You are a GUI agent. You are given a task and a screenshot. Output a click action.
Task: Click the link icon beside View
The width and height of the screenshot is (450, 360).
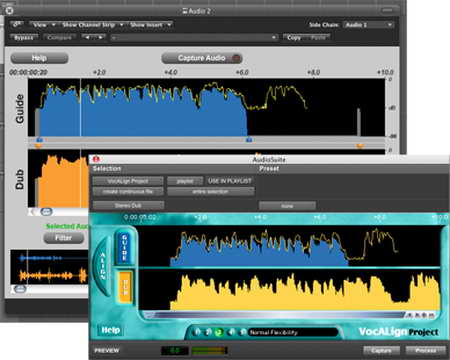(x=17, y=24)
